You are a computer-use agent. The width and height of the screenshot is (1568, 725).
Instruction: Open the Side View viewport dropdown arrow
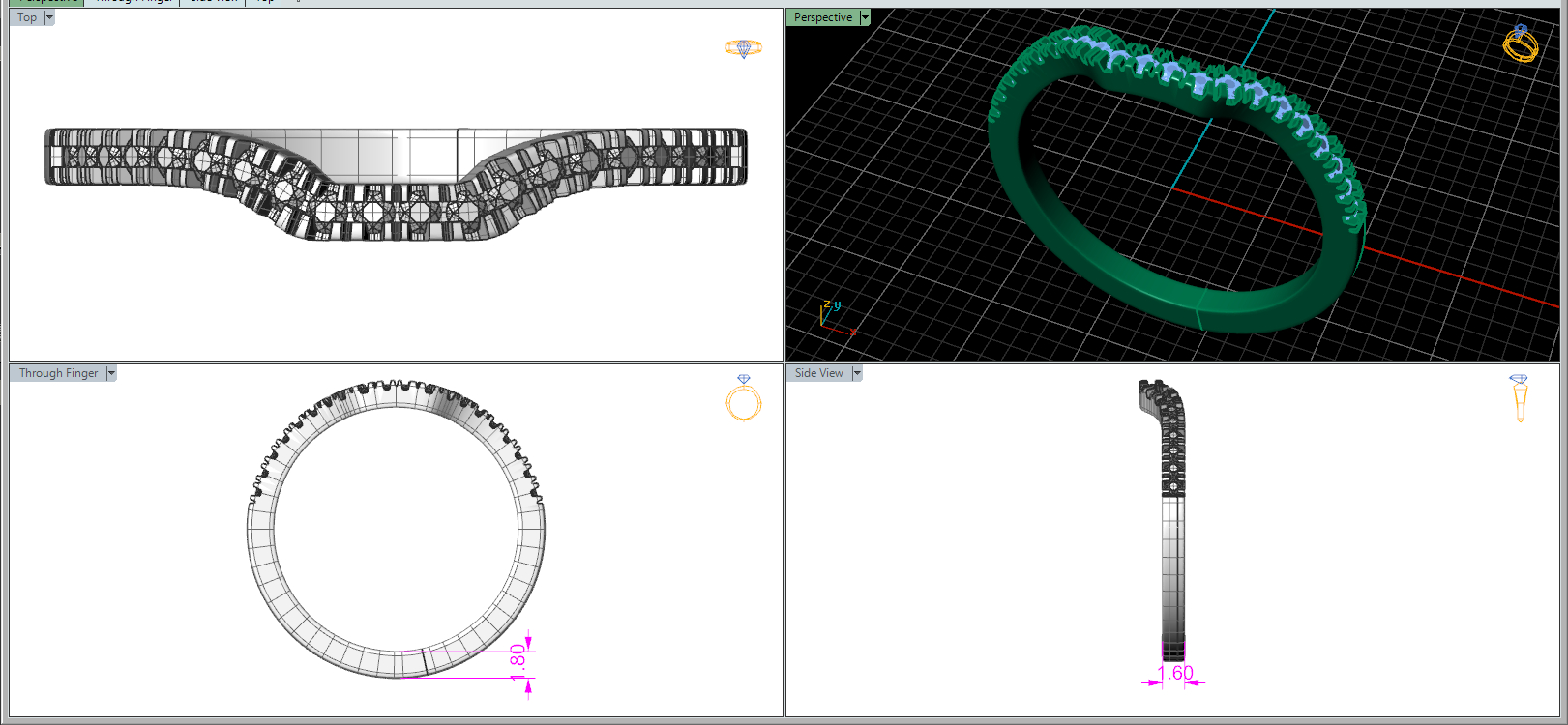tap(857, 373)
